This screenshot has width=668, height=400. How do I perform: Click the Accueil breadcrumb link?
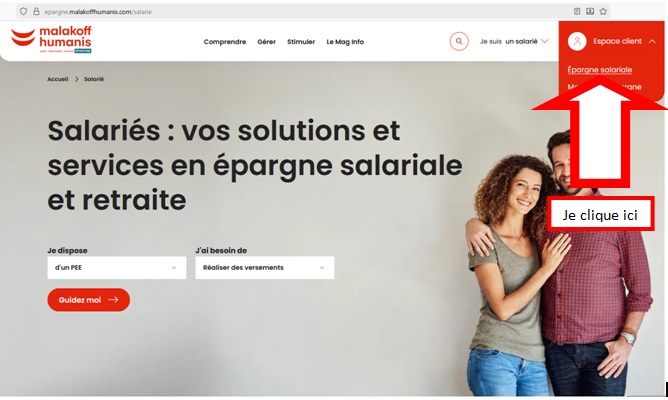[x=58, y=79]
